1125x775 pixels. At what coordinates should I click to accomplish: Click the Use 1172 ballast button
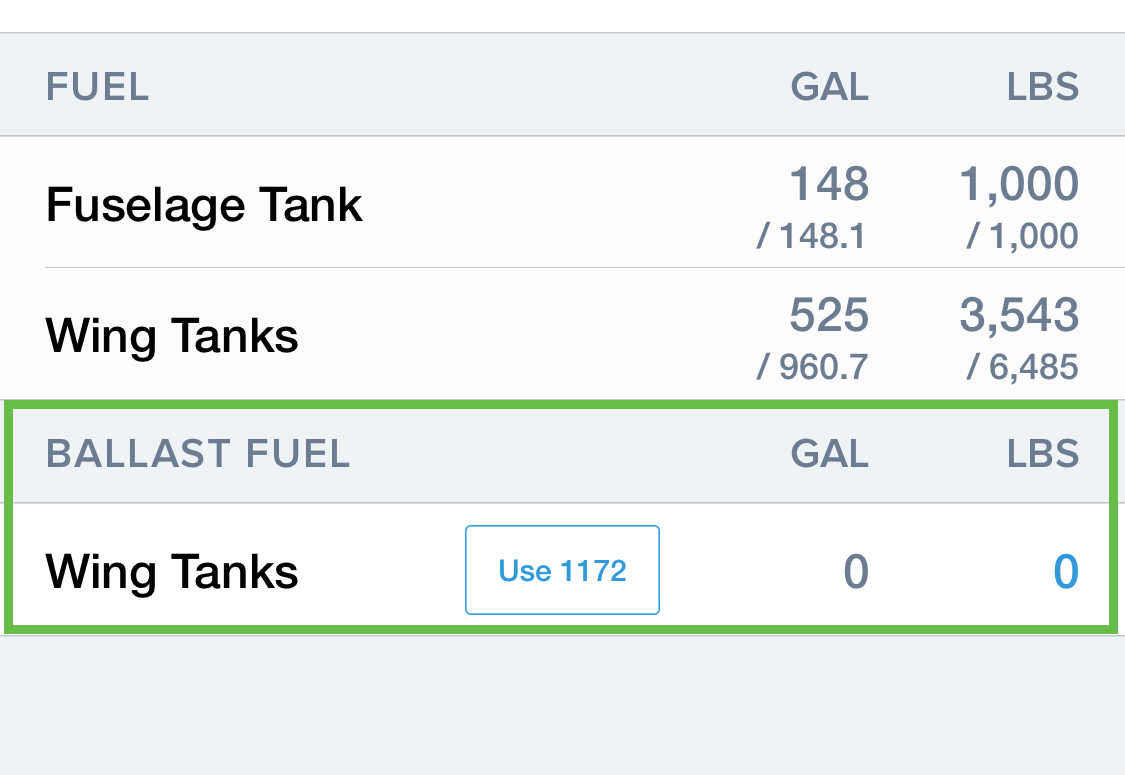click(562, 570)
